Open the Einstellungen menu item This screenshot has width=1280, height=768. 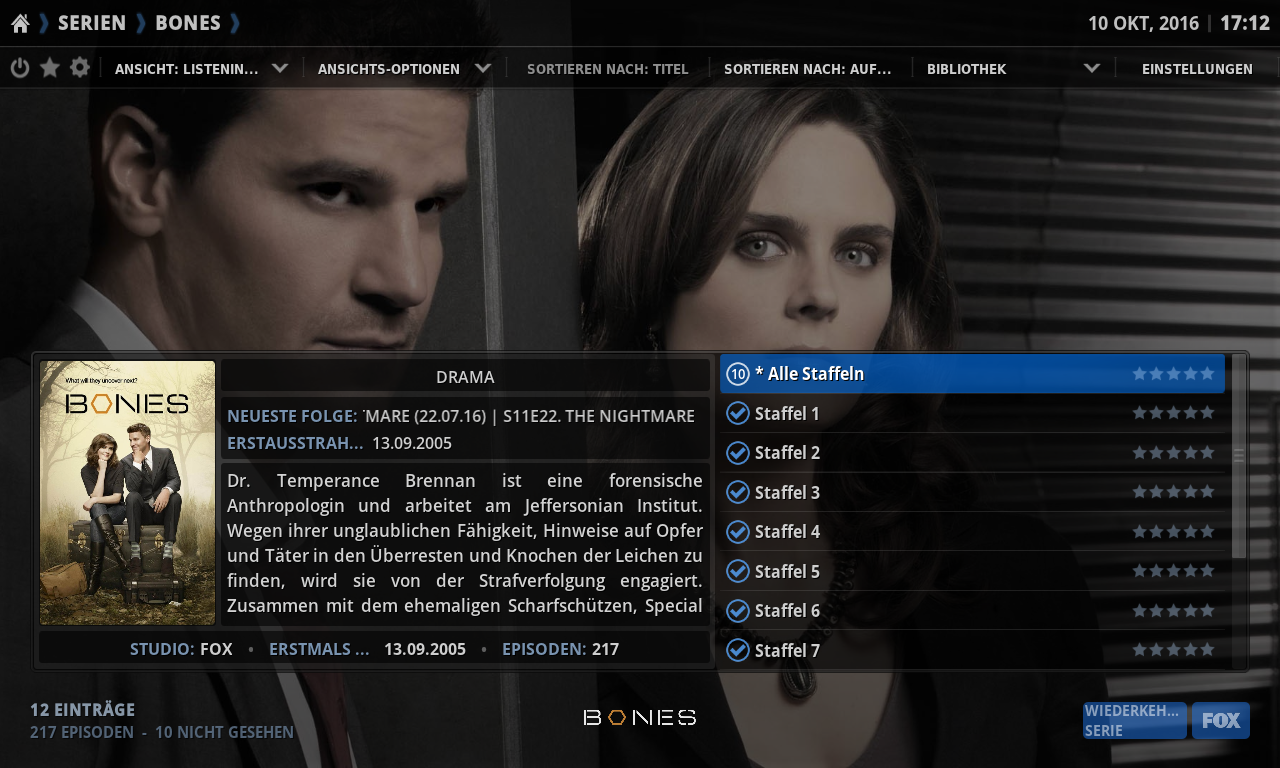1197,69
